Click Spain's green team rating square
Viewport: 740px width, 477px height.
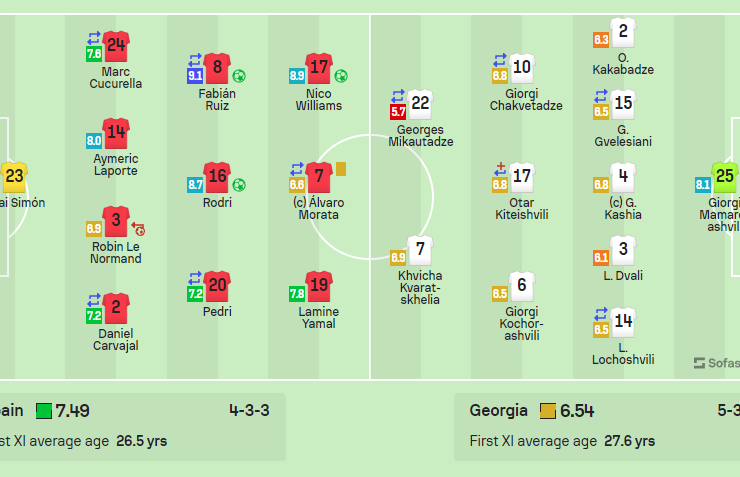tap(44, 411)
